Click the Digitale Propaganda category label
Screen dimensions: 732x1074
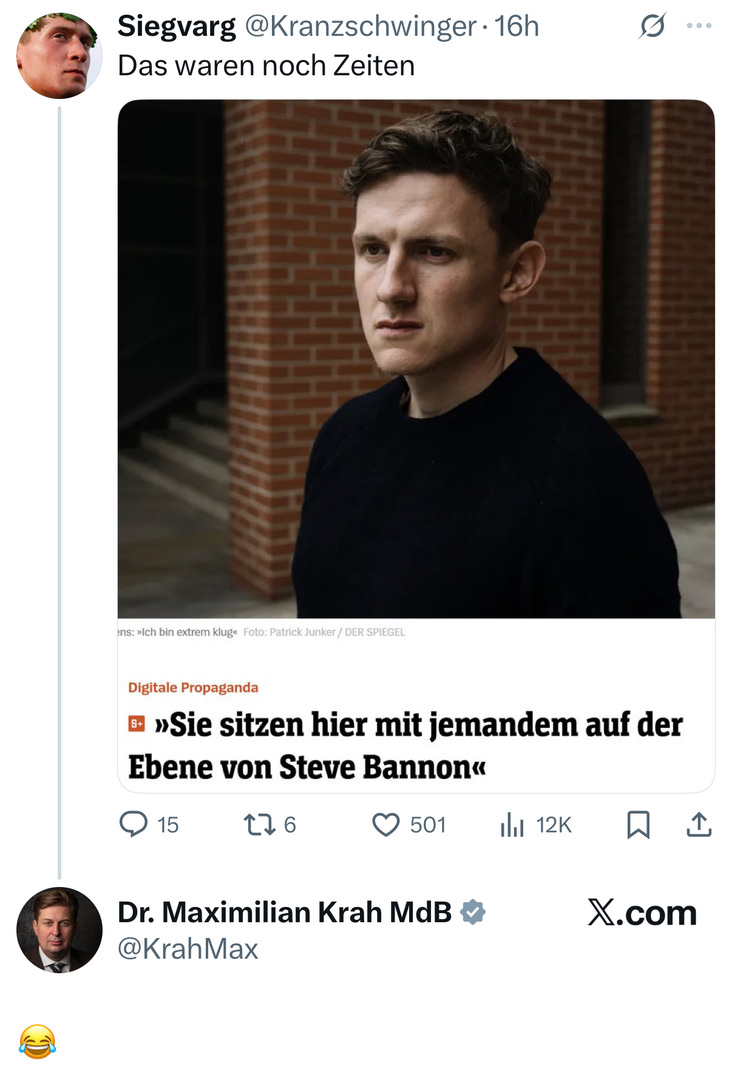193,687
